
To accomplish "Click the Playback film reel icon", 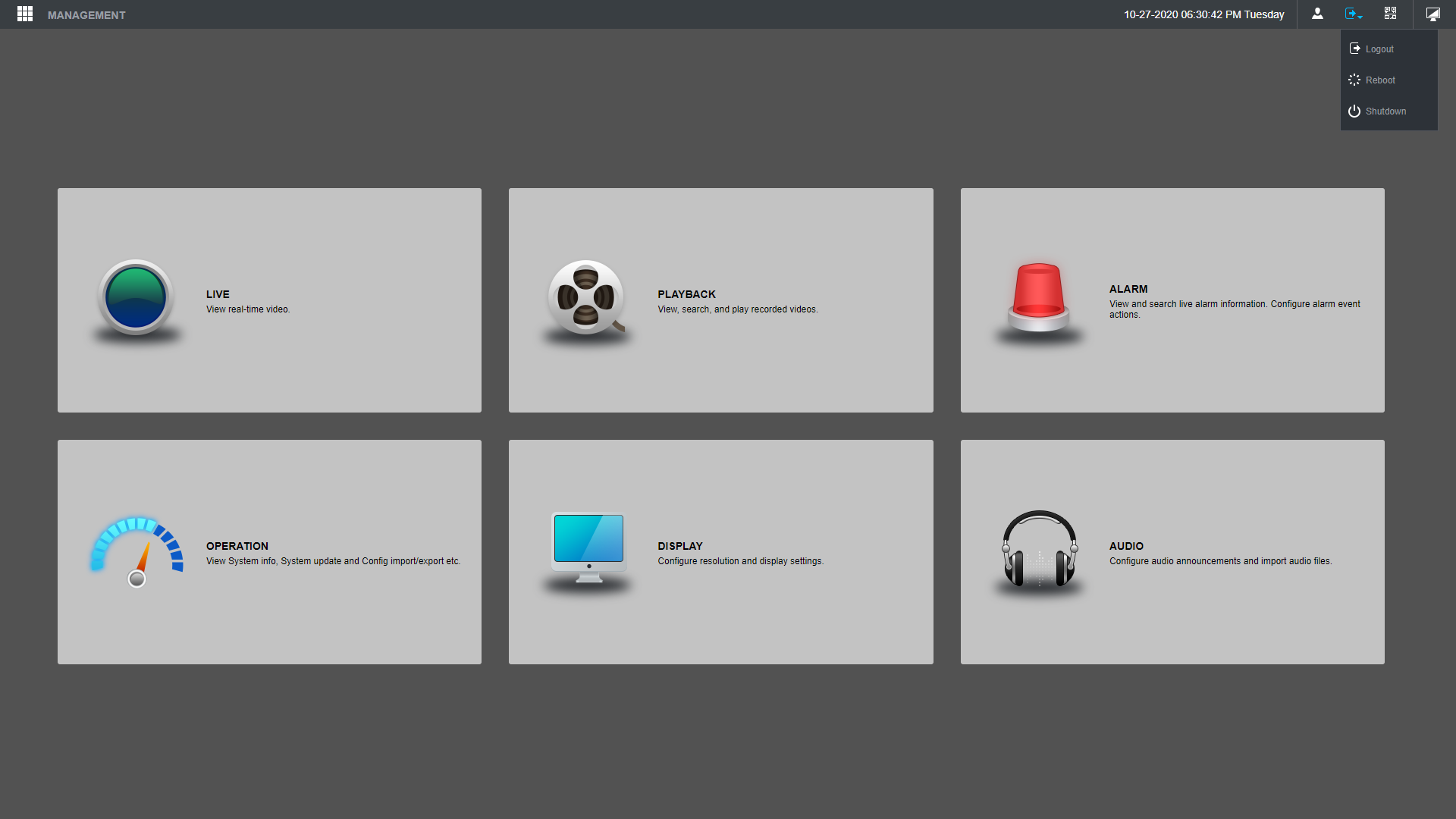I will [586, 298].
